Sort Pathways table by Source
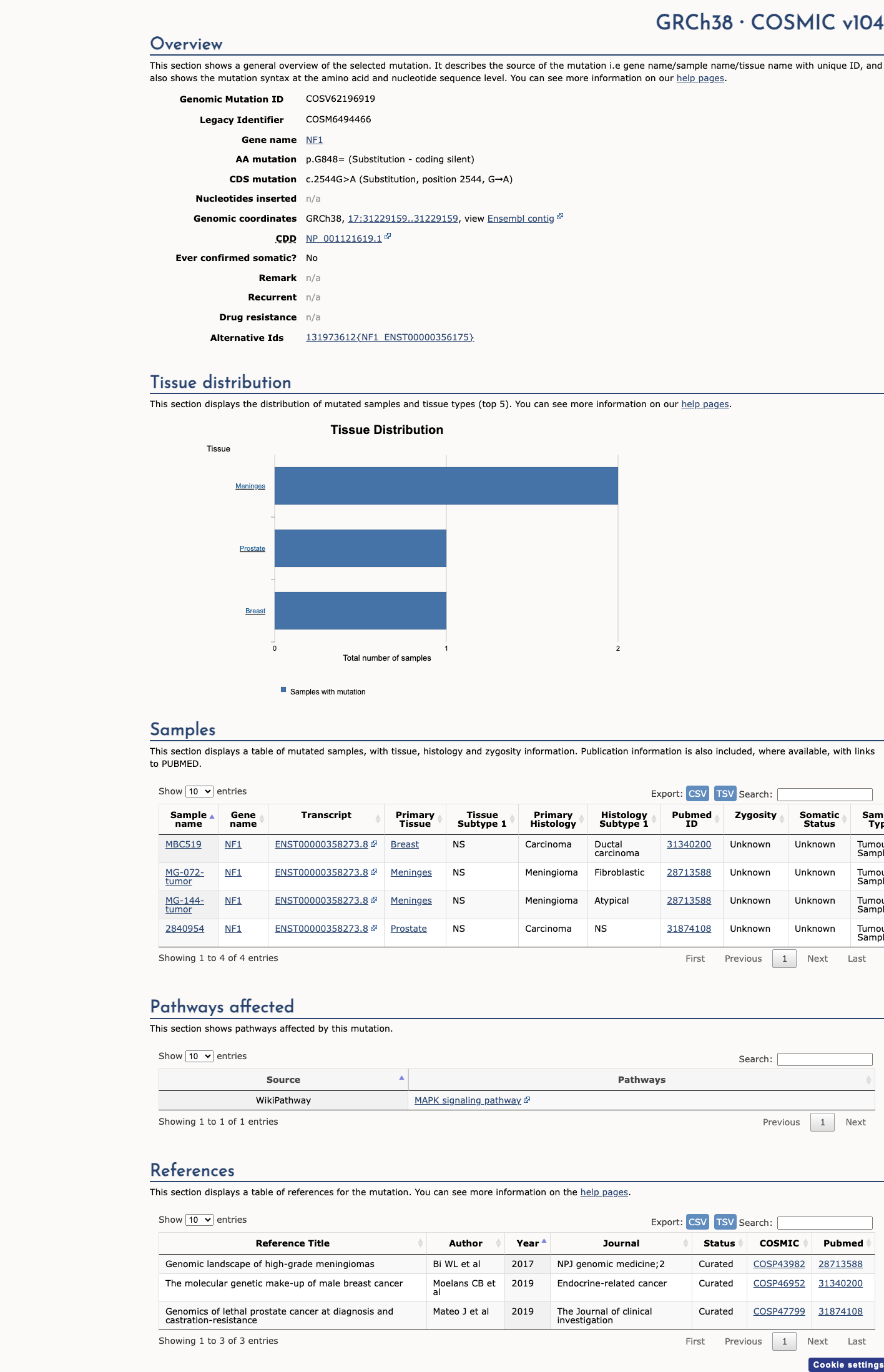This screenshot has width=884, height=1372. click(x=283, y=1080)
